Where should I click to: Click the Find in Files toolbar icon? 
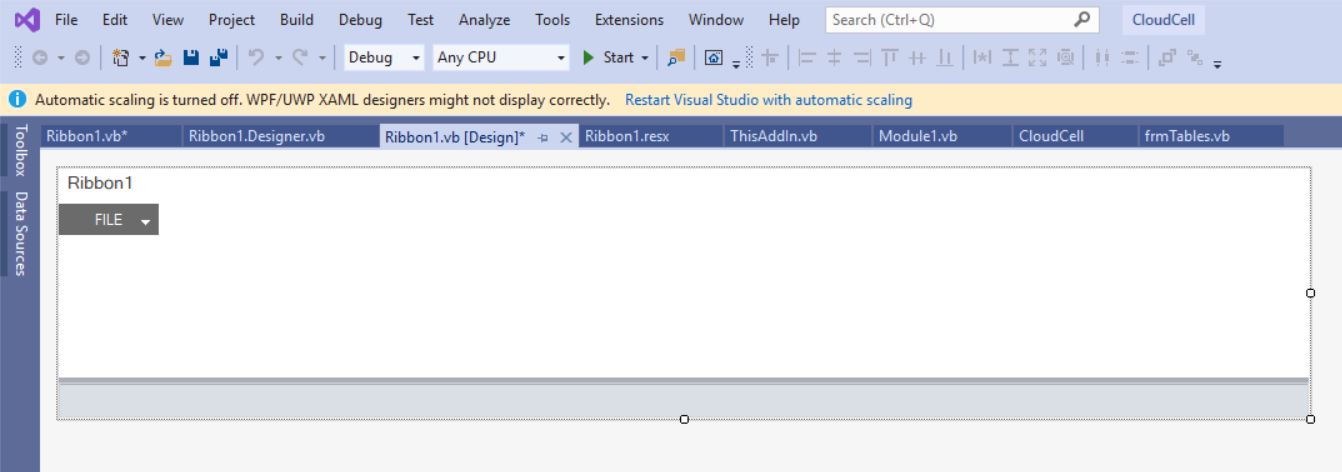[677, 58]
